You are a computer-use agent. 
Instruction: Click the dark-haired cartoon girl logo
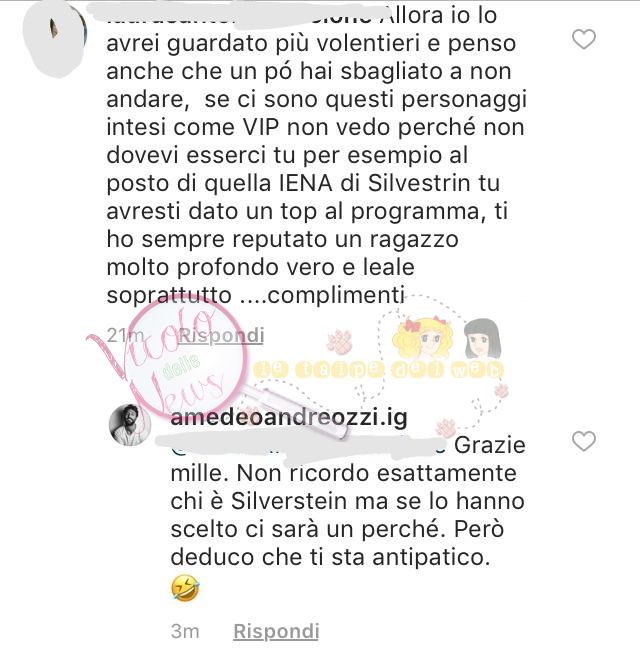482,339
